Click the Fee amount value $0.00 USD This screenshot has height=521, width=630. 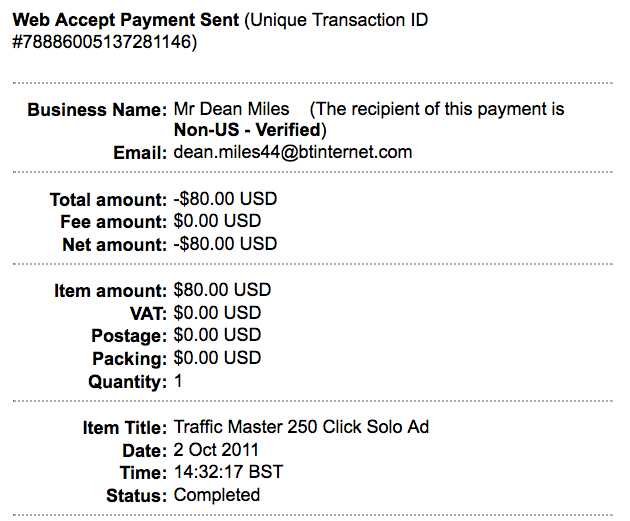coord(217,221)
